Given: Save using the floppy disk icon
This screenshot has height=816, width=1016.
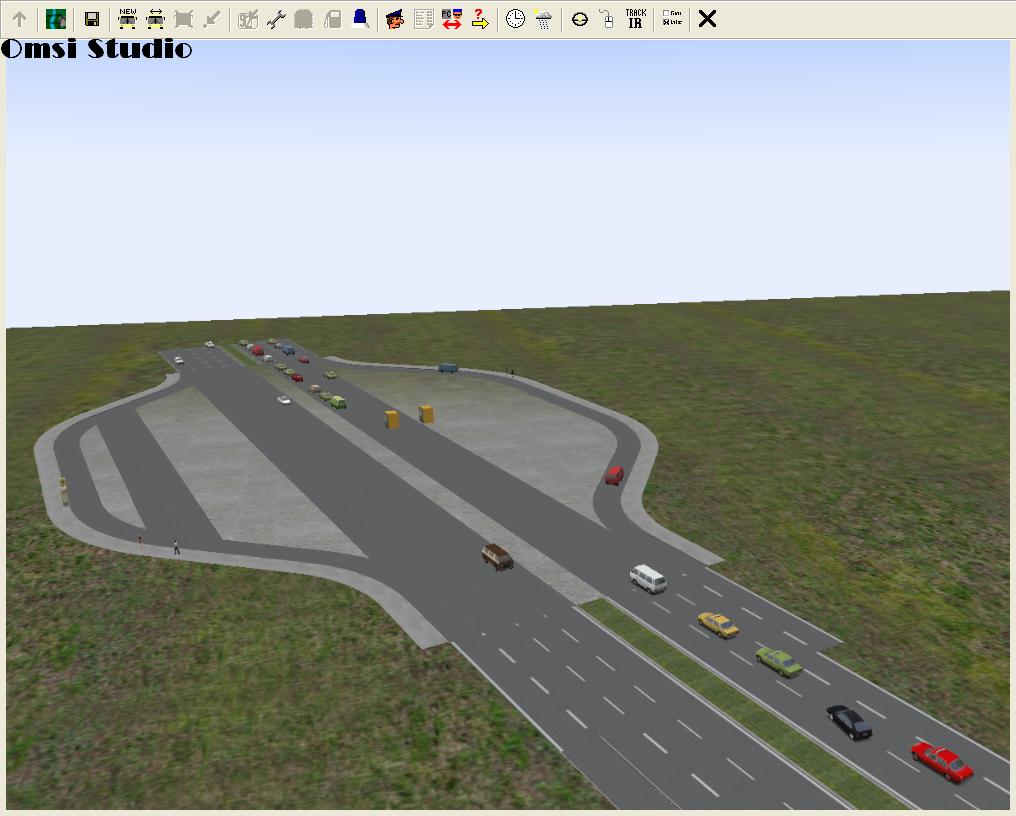Looking at the screenshot, I should tap(91, 19).
